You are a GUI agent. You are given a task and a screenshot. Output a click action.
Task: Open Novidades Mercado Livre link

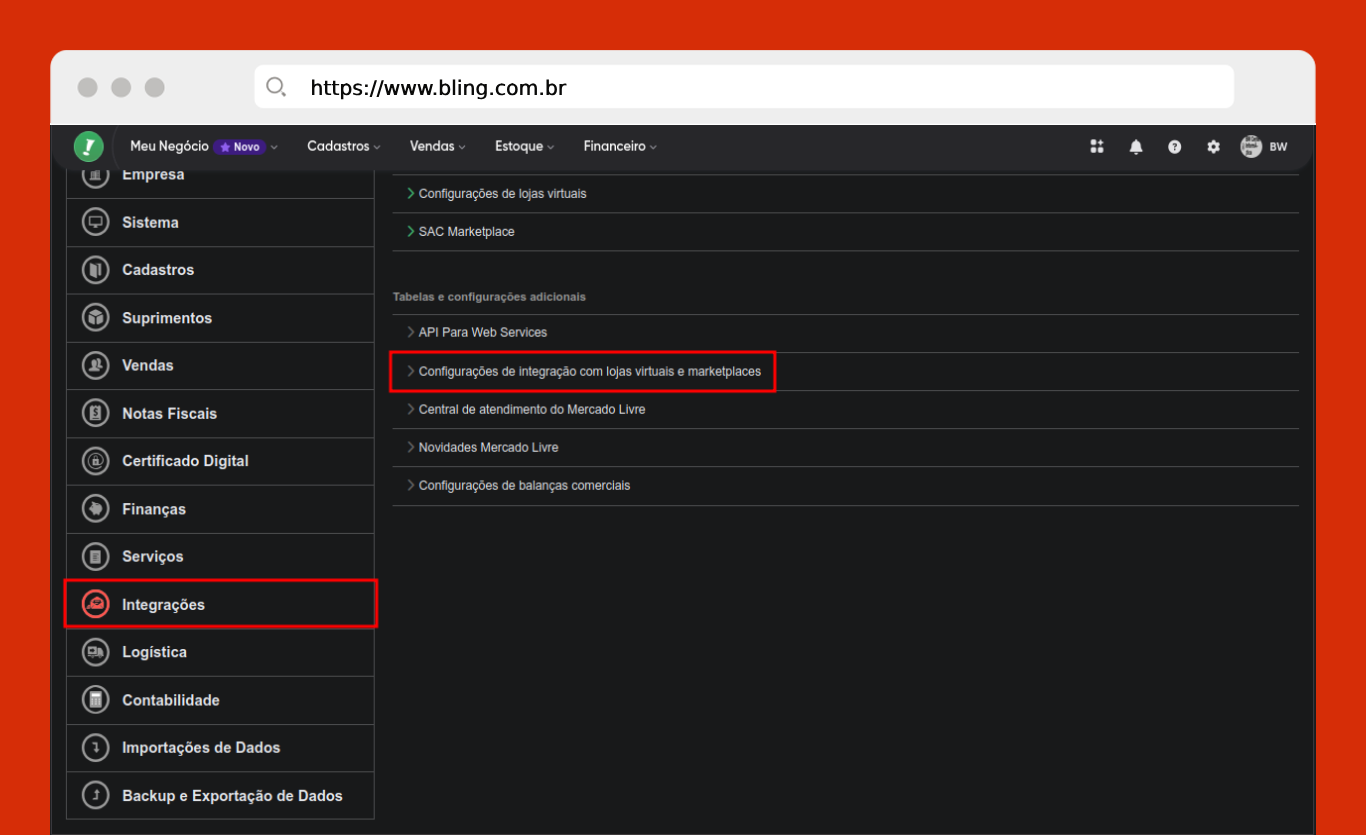pyautogui.click(x=489, y=447)
